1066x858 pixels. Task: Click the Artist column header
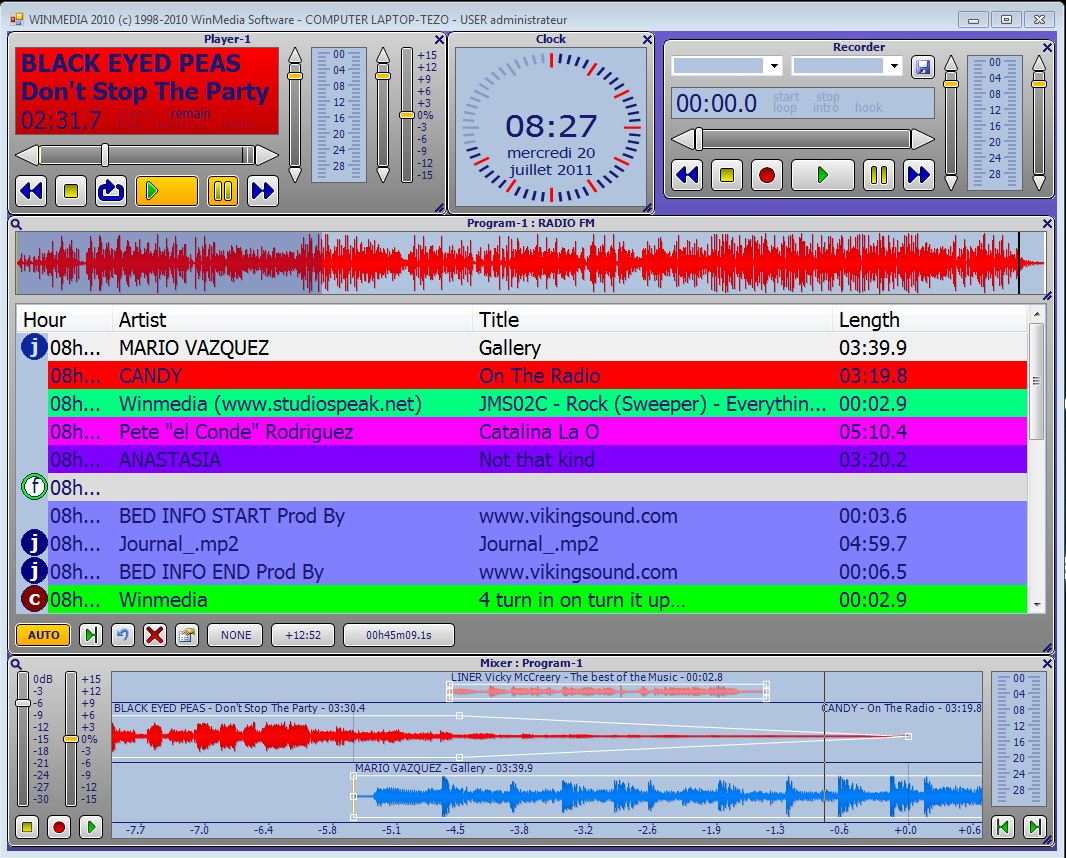290,320
